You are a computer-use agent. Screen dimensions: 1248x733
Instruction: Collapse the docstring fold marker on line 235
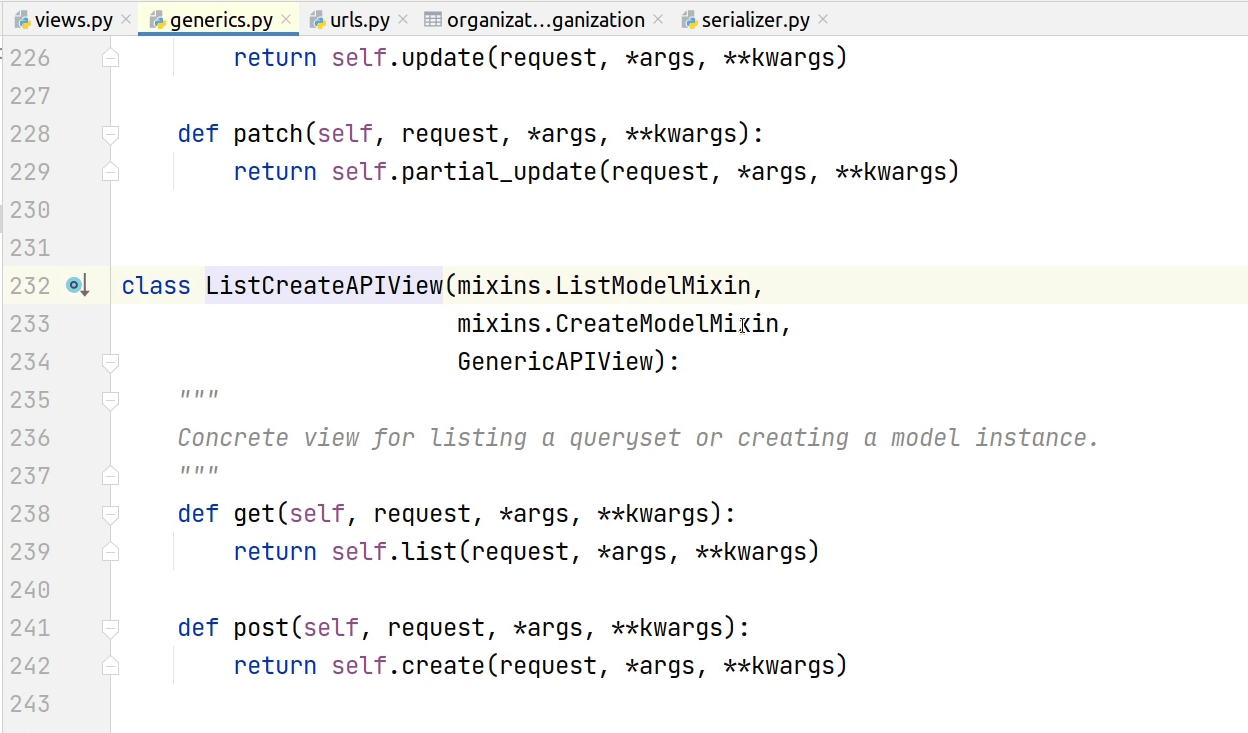coord(110,400)
